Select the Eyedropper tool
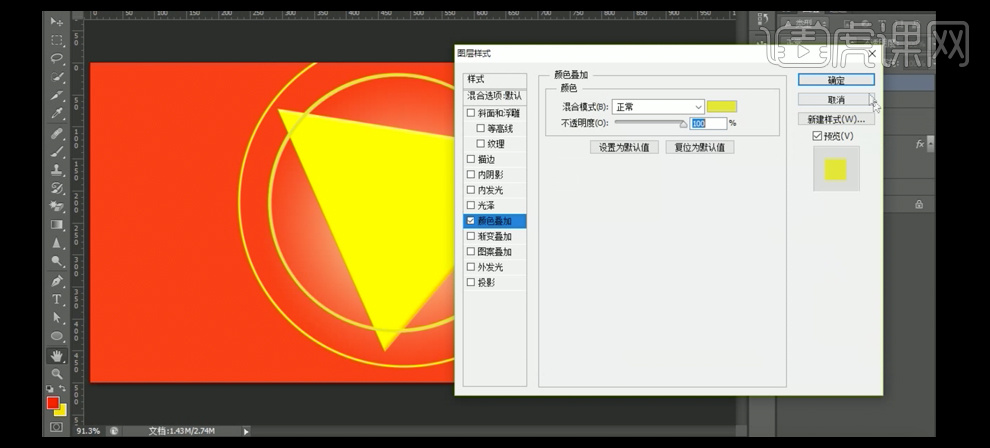Viewport: 990px width, 448px height. pos(57,114)
